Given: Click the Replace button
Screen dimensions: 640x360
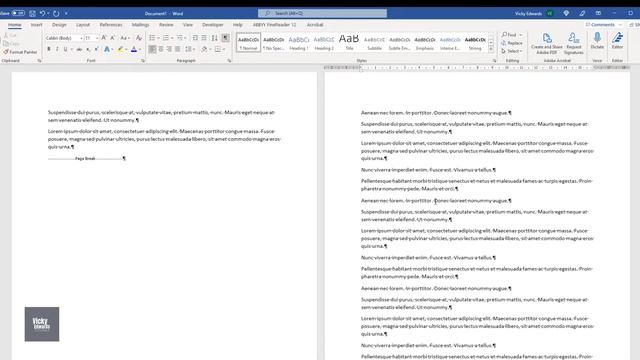Looking at the screenshot, I should click(512, 43).
